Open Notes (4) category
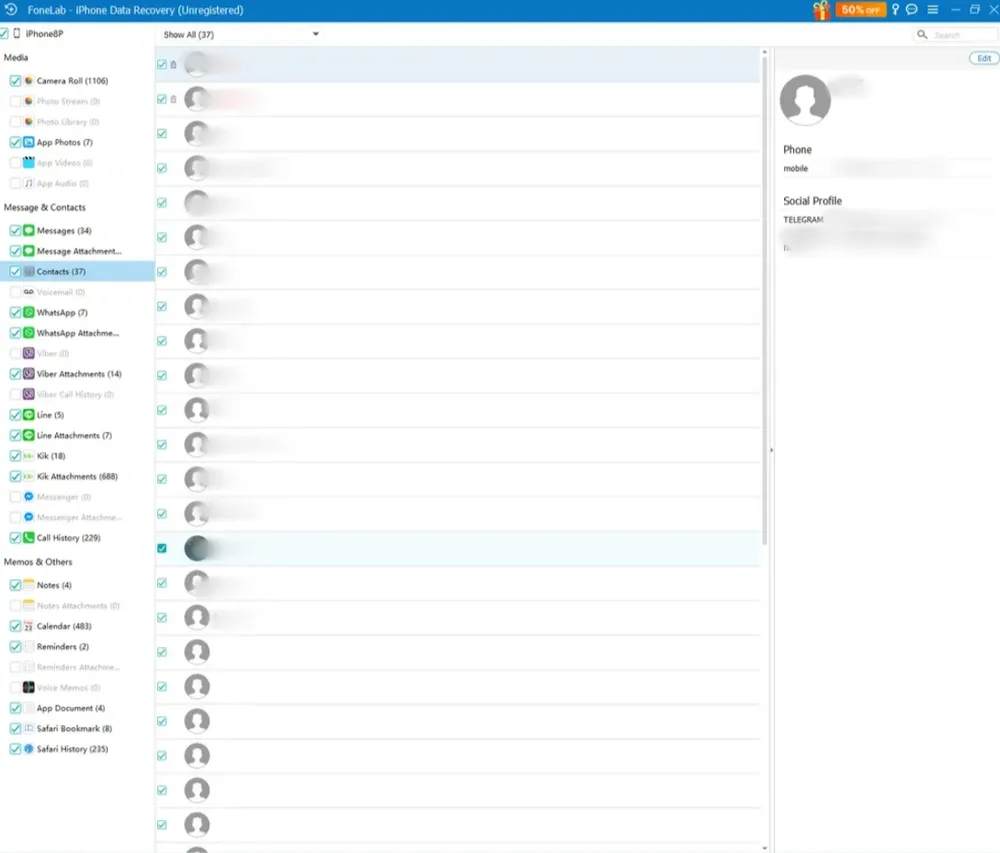Image resolution: width=1000 pixels, height=853 pixels. click(54, 585)
